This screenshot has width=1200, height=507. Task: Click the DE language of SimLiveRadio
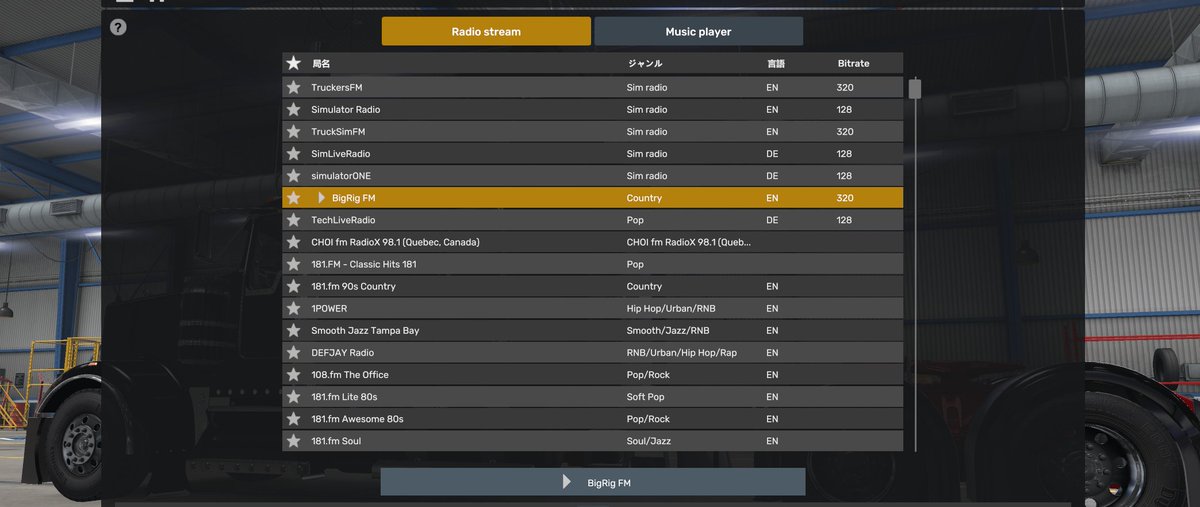click(x=772, y=154)
